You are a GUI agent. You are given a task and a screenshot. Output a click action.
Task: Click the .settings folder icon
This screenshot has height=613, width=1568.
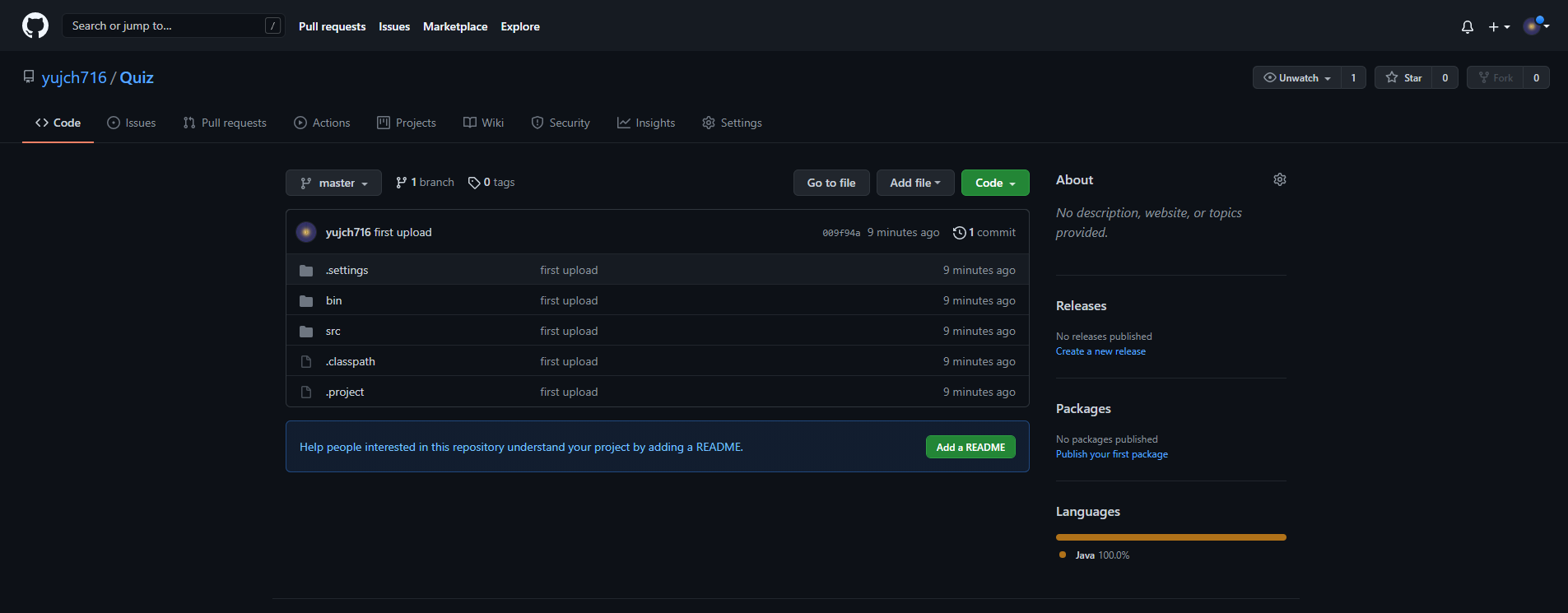click(x=306, y=270)
